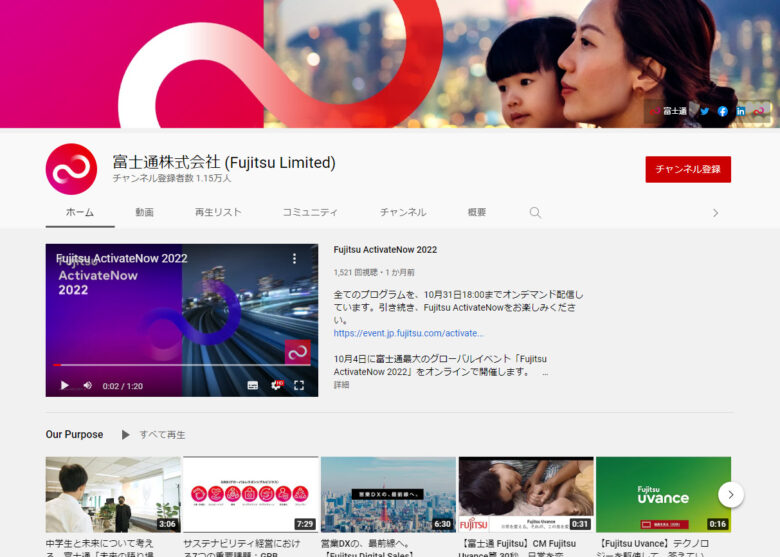Open the video player settings gear

276,385
